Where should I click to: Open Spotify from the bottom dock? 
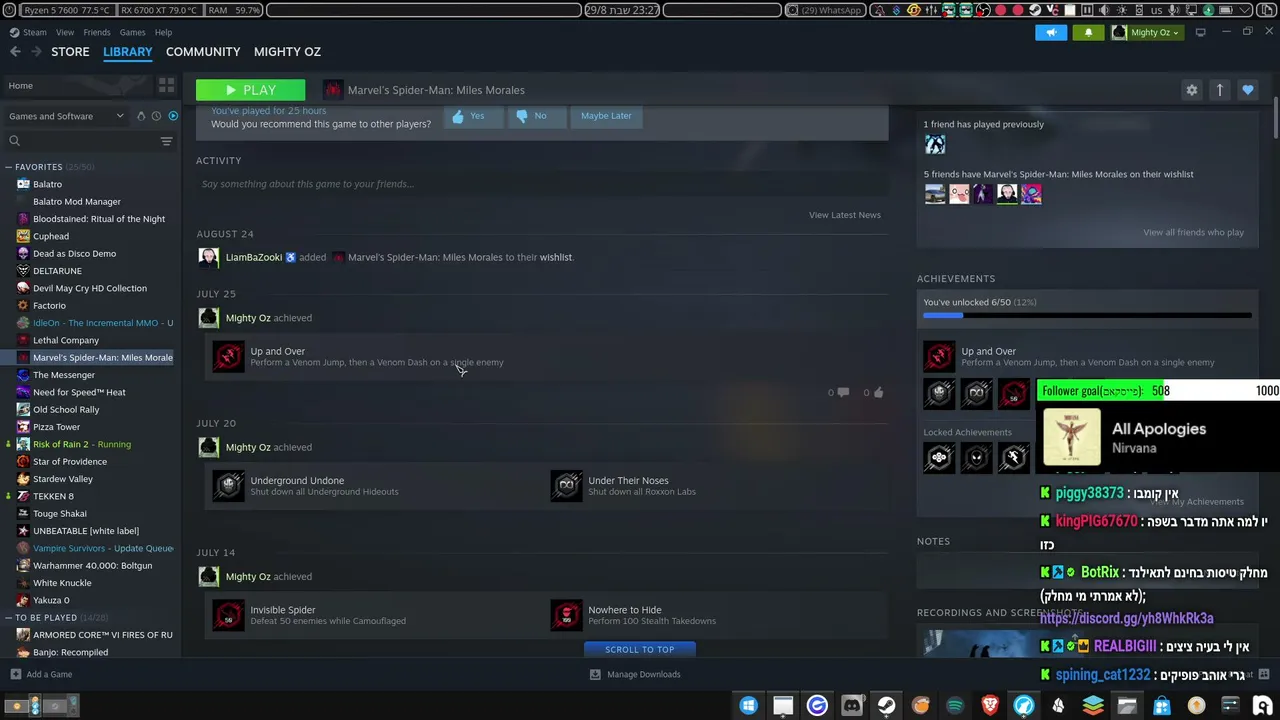(955, 706)
